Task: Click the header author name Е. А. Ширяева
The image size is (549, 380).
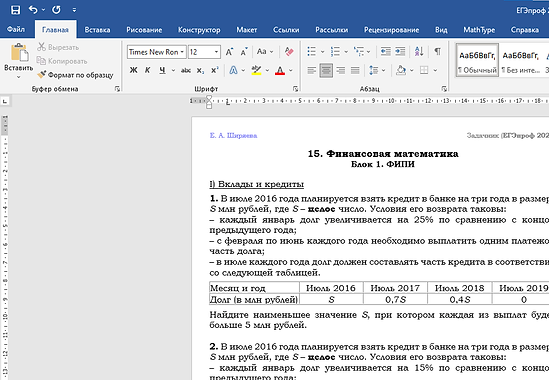Action: point(234,136)
